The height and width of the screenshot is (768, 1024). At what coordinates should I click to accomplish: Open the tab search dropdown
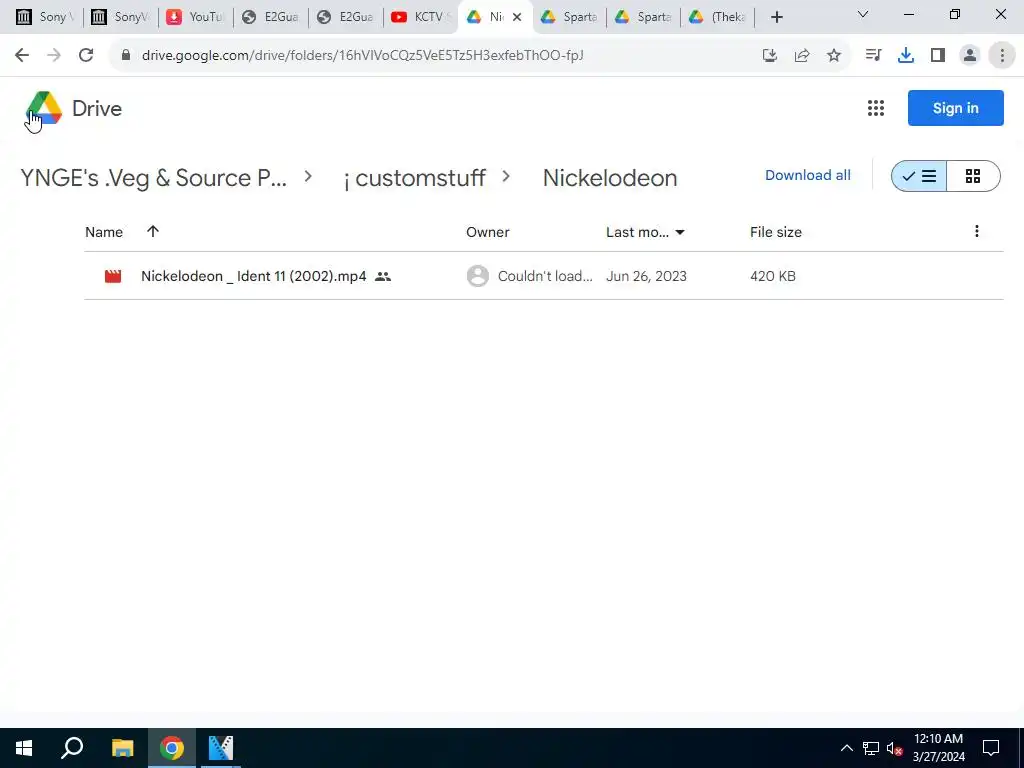point(863,14)
